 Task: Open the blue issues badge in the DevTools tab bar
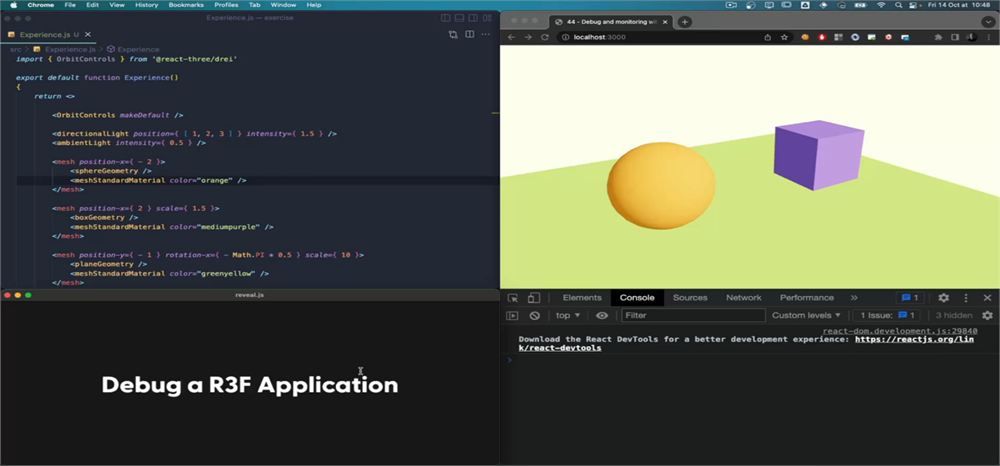click(x=910, y=298)
